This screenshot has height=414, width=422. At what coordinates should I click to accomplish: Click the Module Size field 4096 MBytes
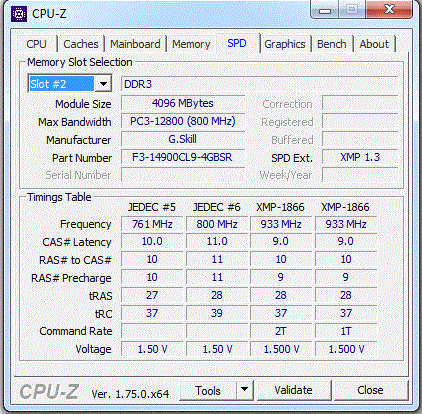point(183,103)
